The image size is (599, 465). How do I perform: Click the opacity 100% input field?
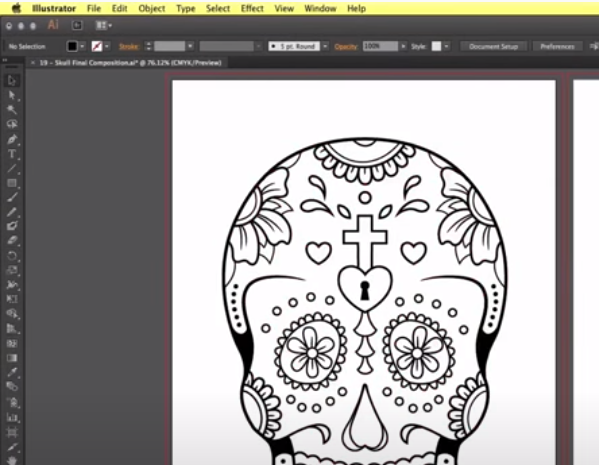coord(380,47)
